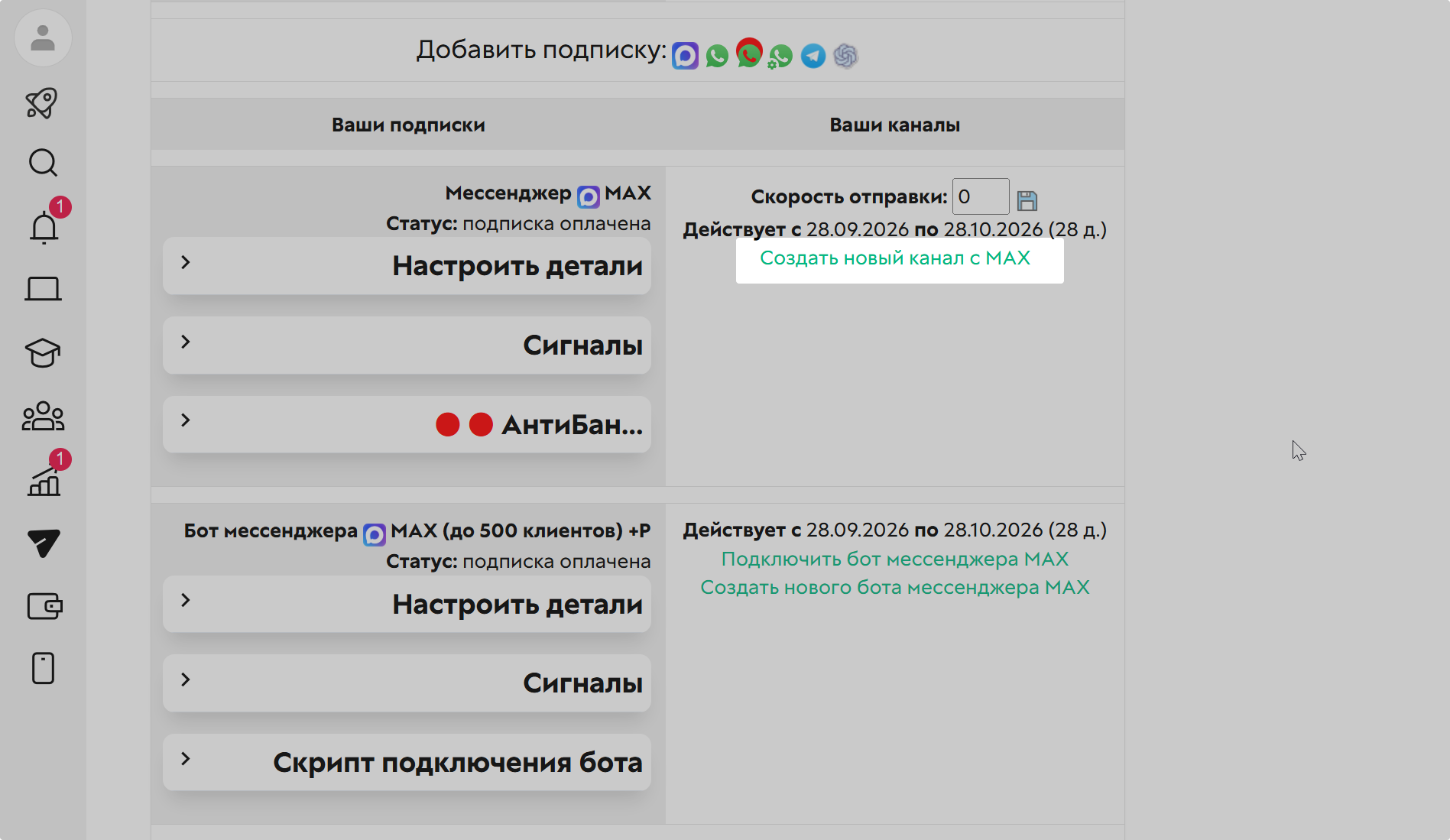Open the graduation cap training icon
Viewport: 1450px width, 840px height.
tap(43, 353)
